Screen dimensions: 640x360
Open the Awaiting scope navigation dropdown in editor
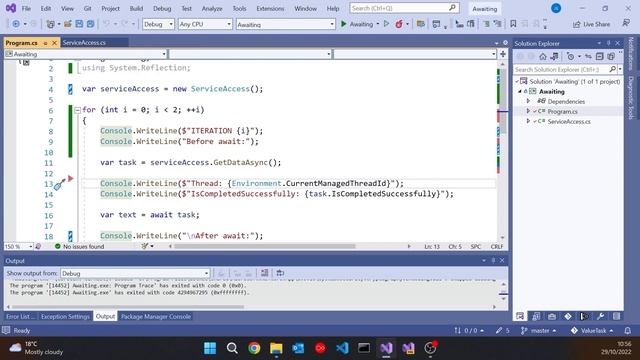point(86,54)
